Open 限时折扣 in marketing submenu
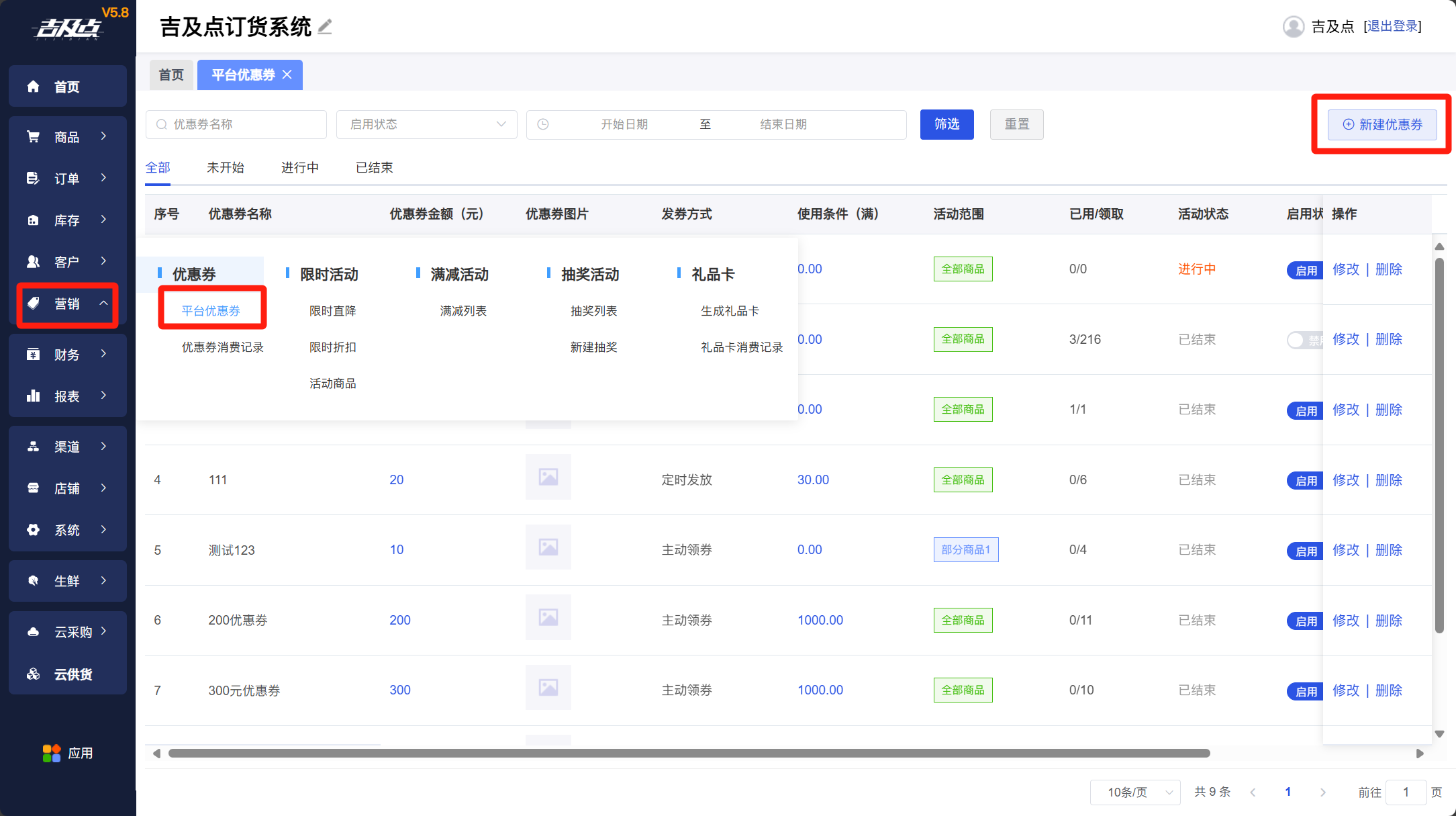This screenshot has height=816, width=1456. click(x=332, y=347)
